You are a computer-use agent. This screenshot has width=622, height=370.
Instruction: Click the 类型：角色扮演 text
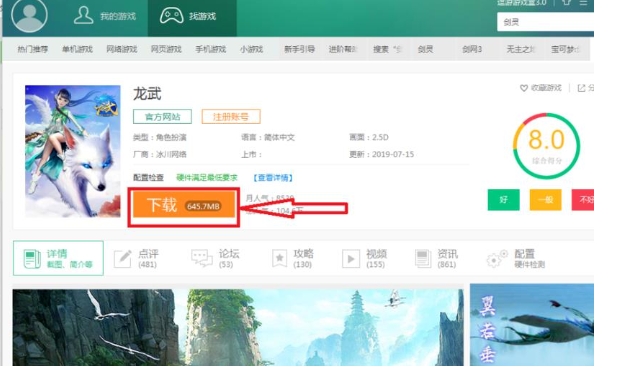click(x=159, y=137)
